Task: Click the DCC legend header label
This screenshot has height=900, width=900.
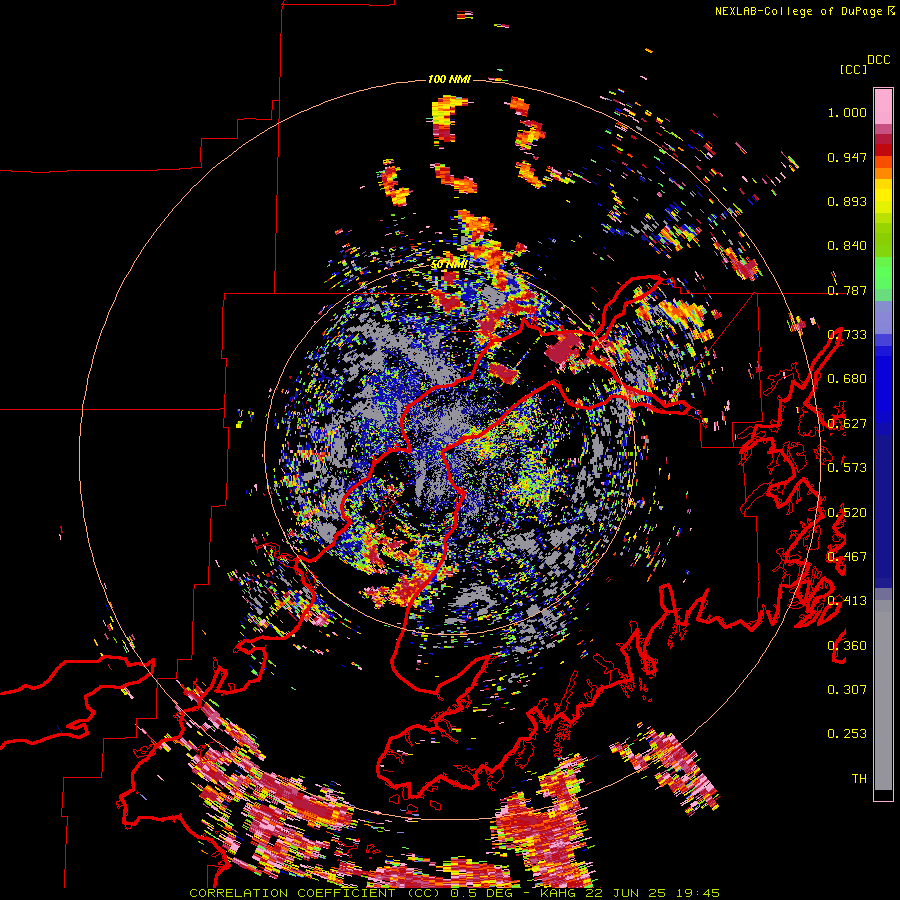Action: click(x=878, y=60)
